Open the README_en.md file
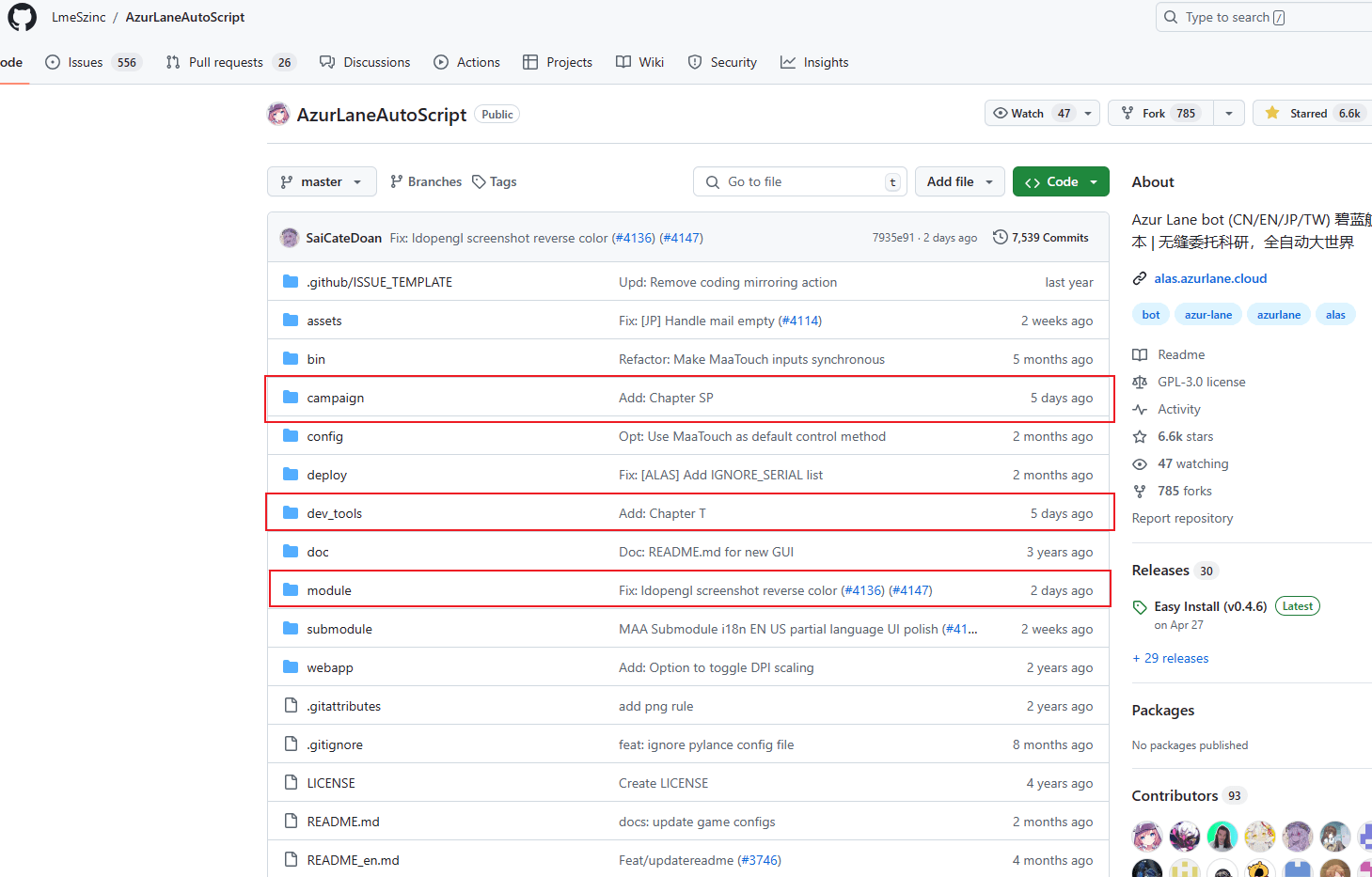 click(x=353, y=860)
